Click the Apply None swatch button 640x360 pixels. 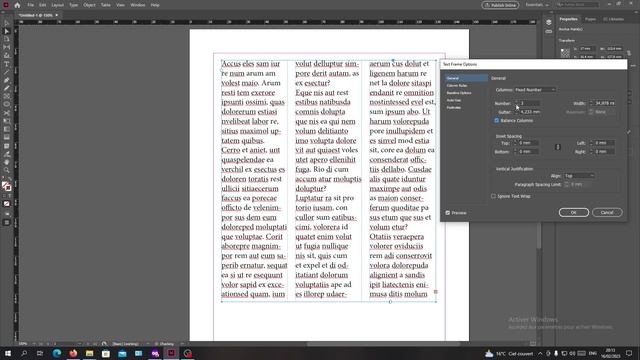pos(7,204)
